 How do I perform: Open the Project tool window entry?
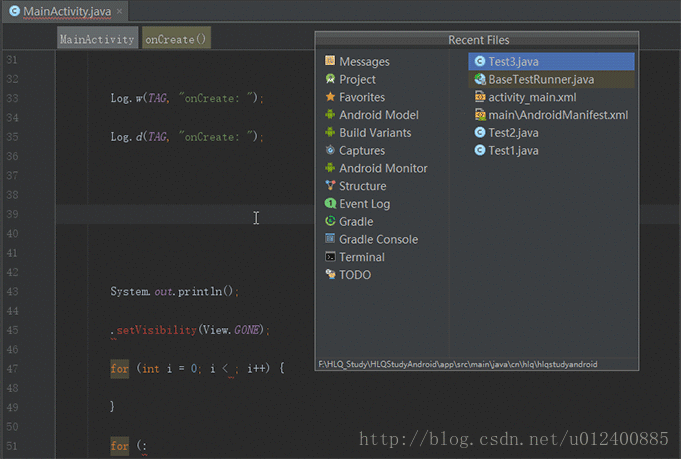pos(357,79)
